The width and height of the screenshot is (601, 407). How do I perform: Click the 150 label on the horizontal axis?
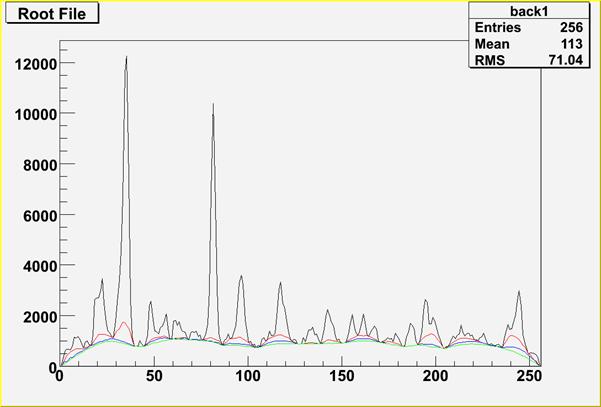click(342, 378)
